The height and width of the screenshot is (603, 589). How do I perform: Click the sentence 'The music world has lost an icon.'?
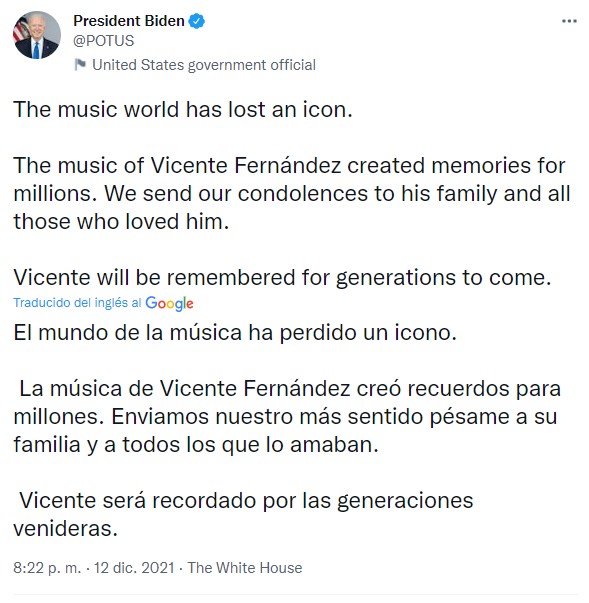point(183,110)
